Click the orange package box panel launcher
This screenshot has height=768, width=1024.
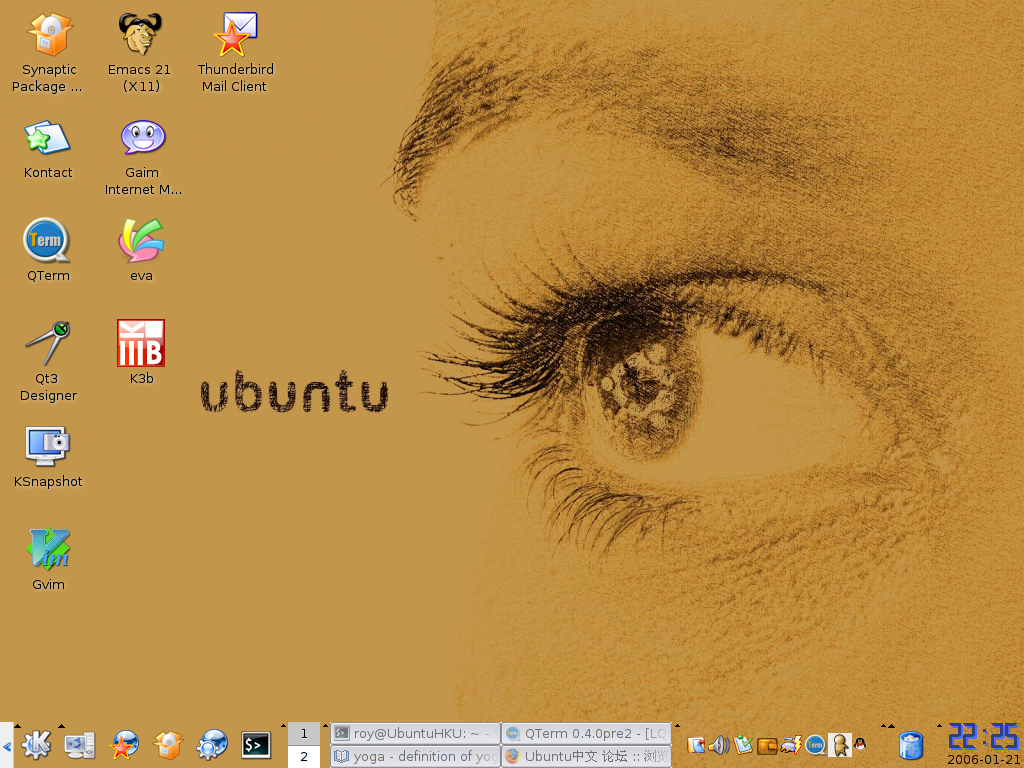pos(168,745)
